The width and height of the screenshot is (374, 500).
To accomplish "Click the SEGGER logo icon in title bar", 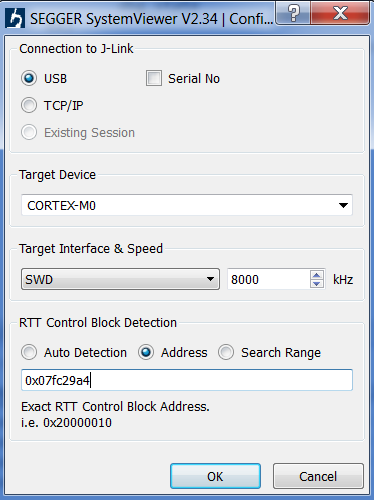I will [x=15, y=18].
